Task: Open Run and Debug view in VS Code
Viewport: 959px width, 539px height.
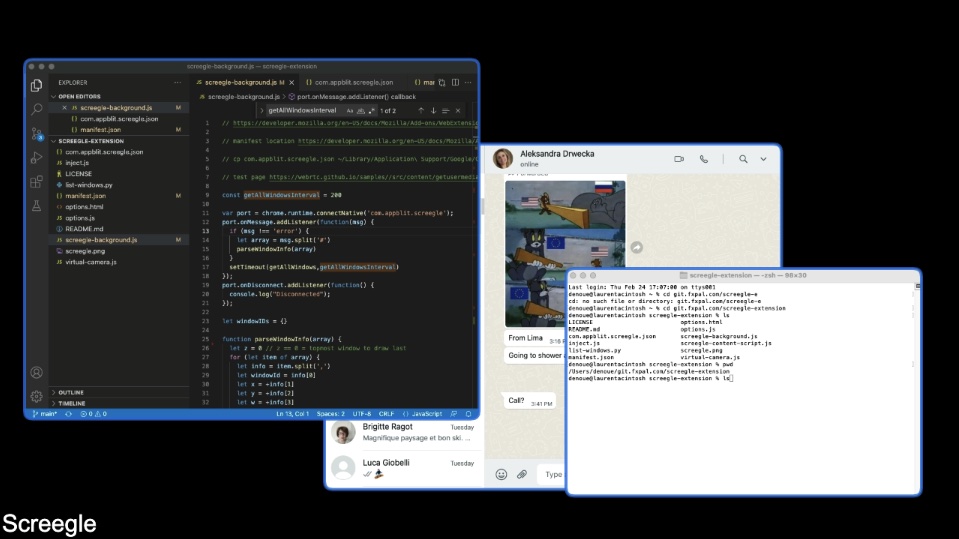Action: pyautogui.click(x=37, y=158)
